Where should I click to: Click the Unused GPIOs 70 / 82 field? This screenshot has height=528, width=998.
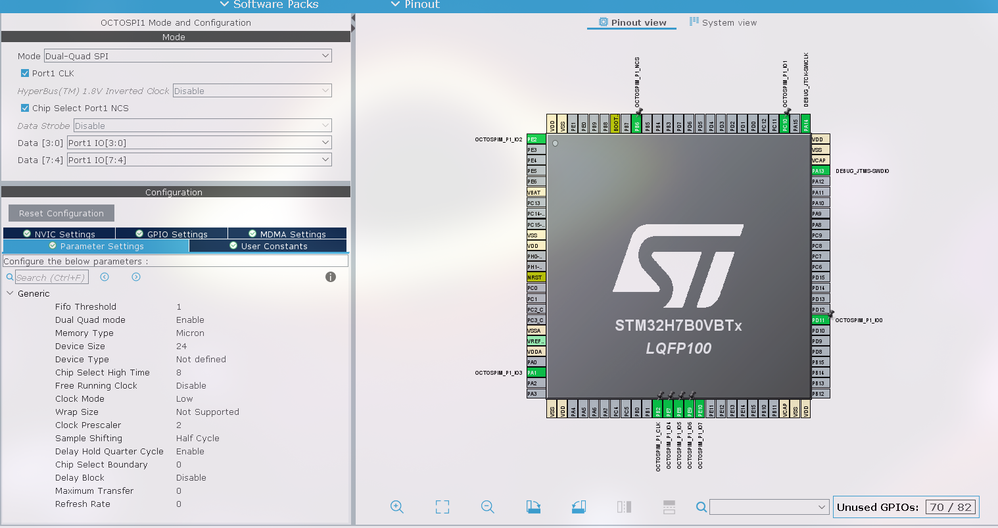tap(951, 507)
